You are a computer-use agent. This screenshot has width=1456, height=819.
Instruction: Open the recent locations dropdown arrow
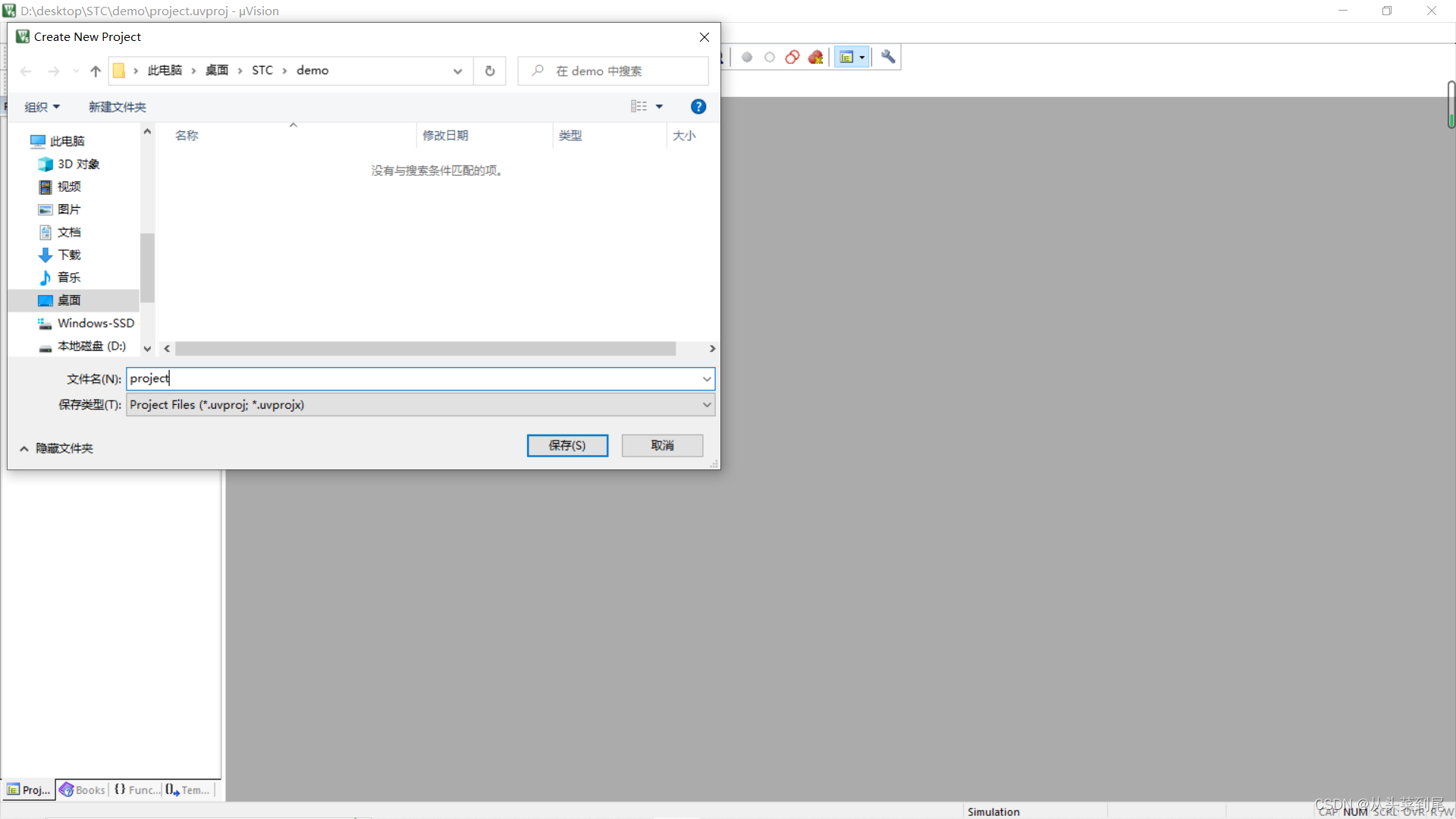(x=76, y=71)
